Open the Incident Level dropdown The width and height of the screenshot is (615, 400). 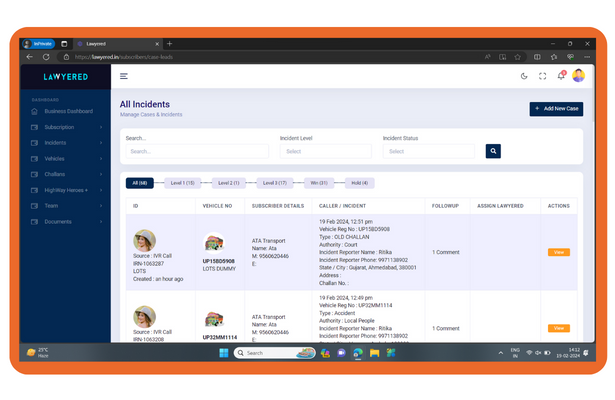point(325,151)
